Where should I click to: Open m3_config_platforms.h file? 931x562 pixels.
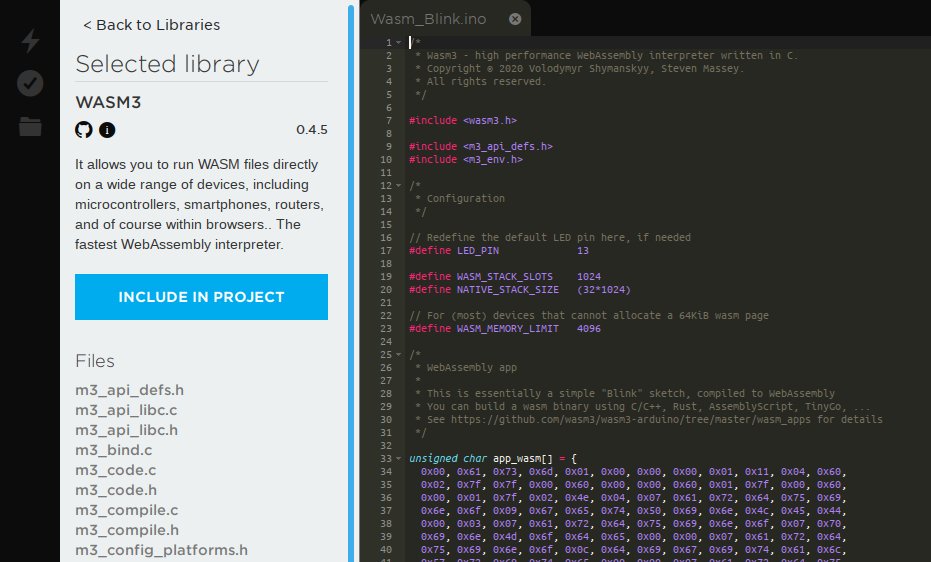162,551
